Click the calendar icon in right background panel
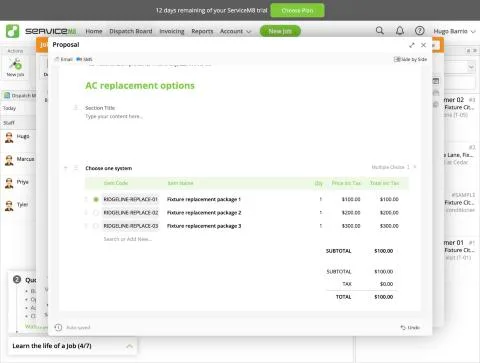Image resolution: width=480 pixels, height=363 pixels. 436,81
